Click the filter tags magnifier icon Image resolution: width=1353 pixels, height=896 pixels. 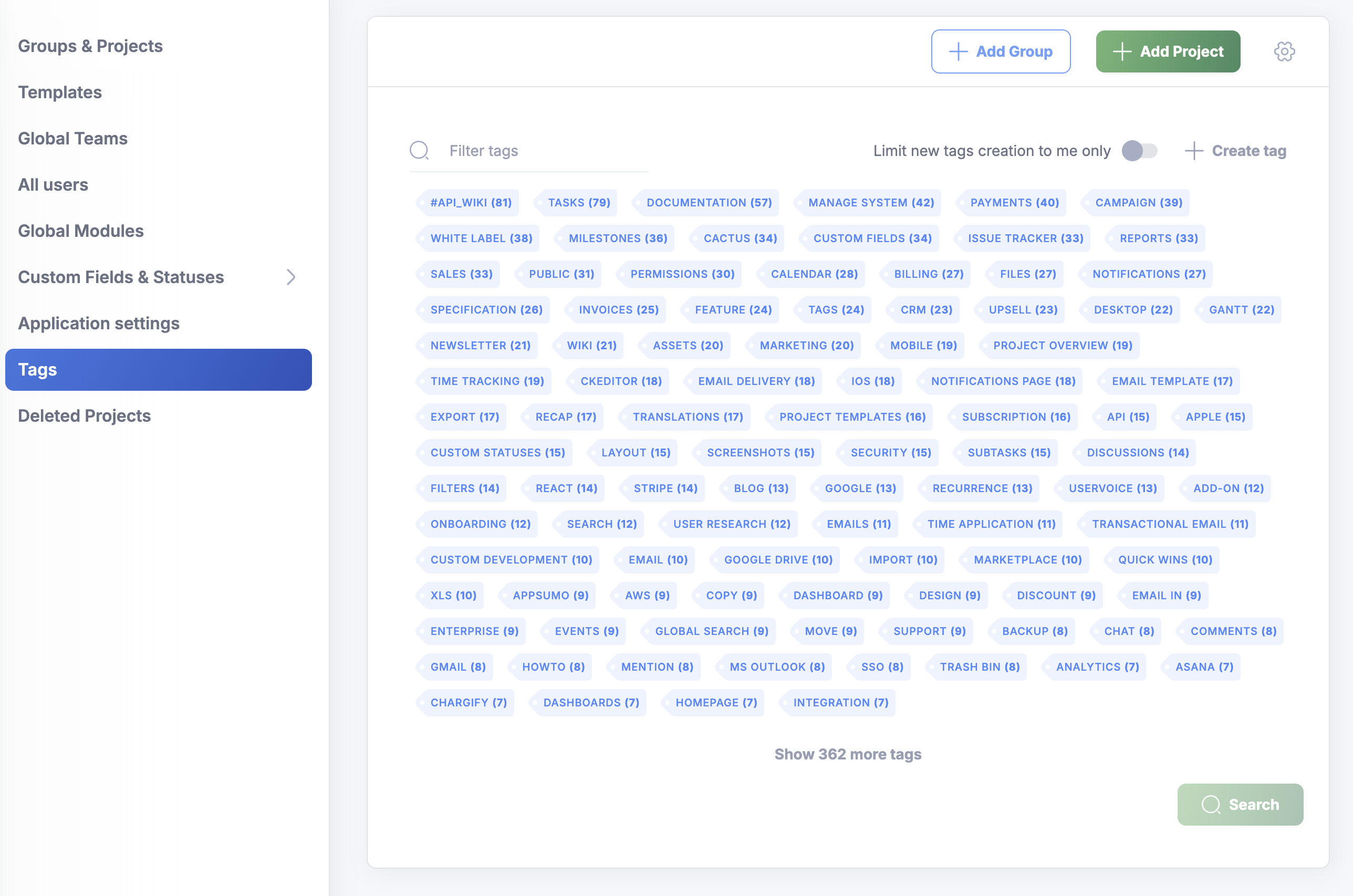[x=419, y=151]
